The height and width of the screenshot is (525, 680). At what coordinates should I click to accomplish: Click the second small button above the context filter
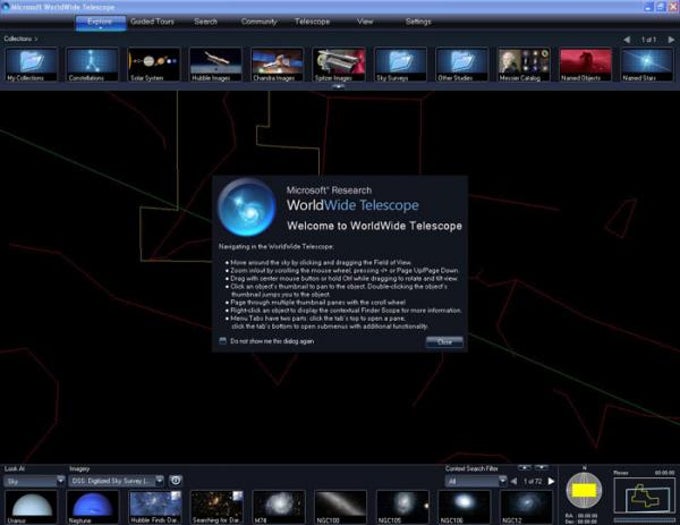(x=541, y=468)
